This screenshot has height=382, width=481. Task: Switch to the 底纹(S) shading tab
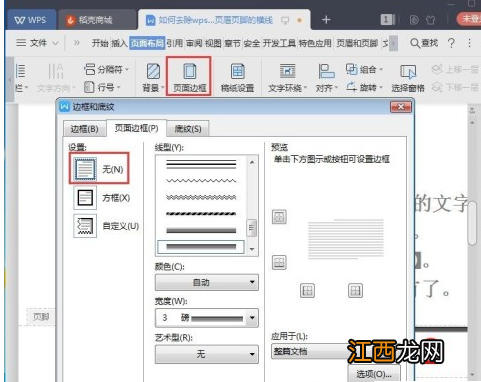point(188,129)
